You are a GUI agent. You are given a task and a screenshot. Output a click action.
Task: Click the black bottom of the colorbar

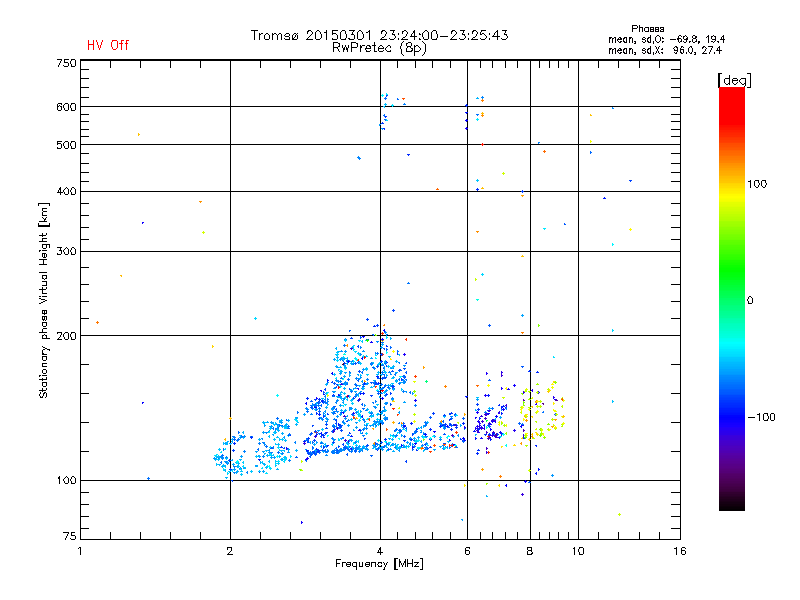point(732,504)
